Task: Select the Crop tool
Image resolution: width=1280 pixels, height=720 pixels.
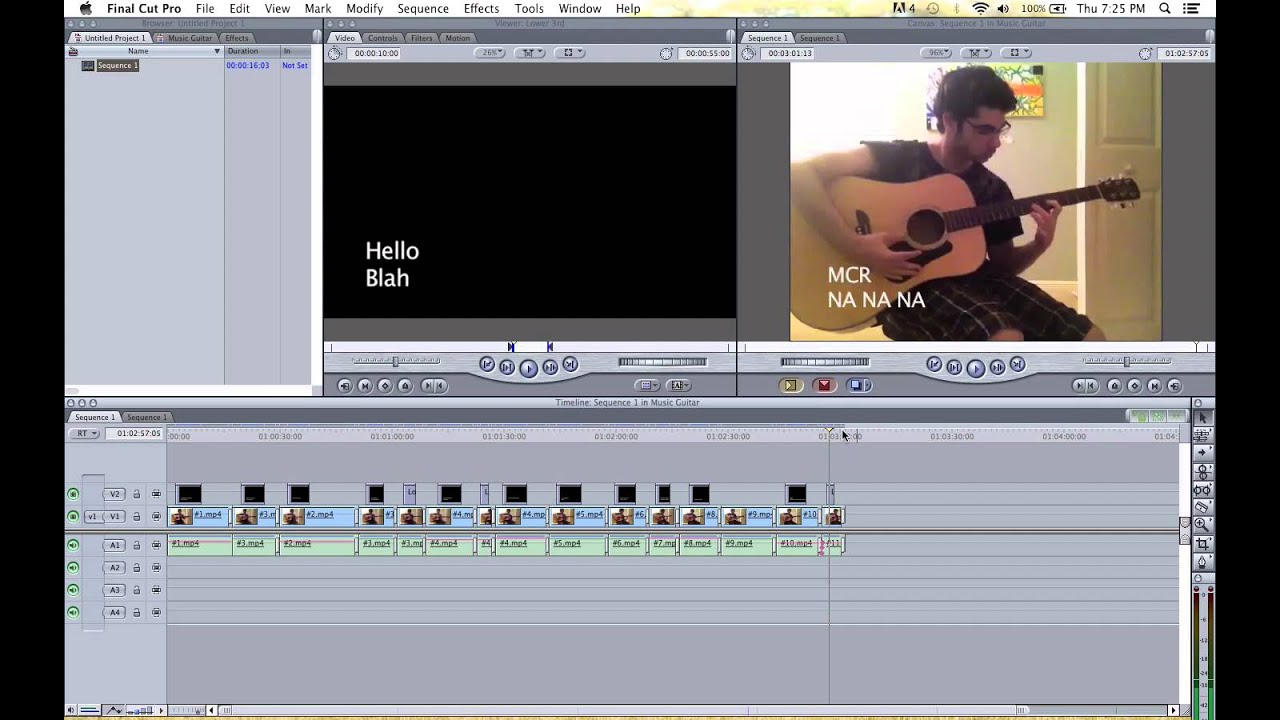Action: [x=1203, y=543]
